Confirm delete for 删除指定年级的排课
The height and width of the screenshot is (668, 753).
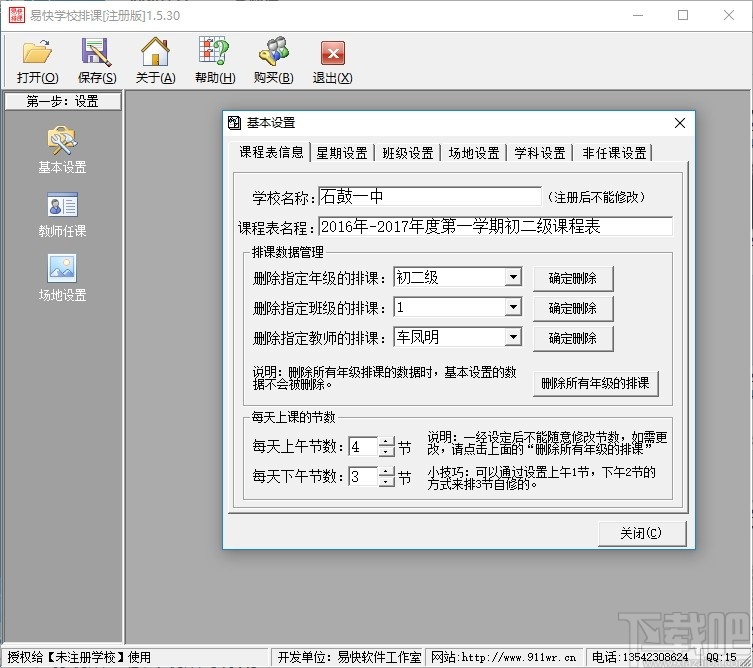tap(573, 279)
